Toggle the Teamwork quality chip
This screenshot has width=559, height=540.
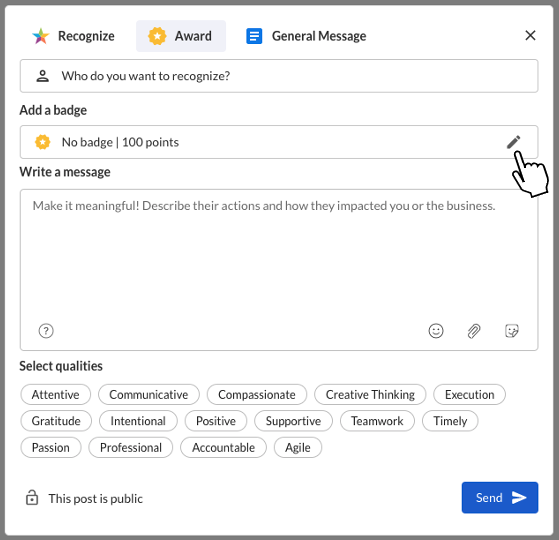377,421
